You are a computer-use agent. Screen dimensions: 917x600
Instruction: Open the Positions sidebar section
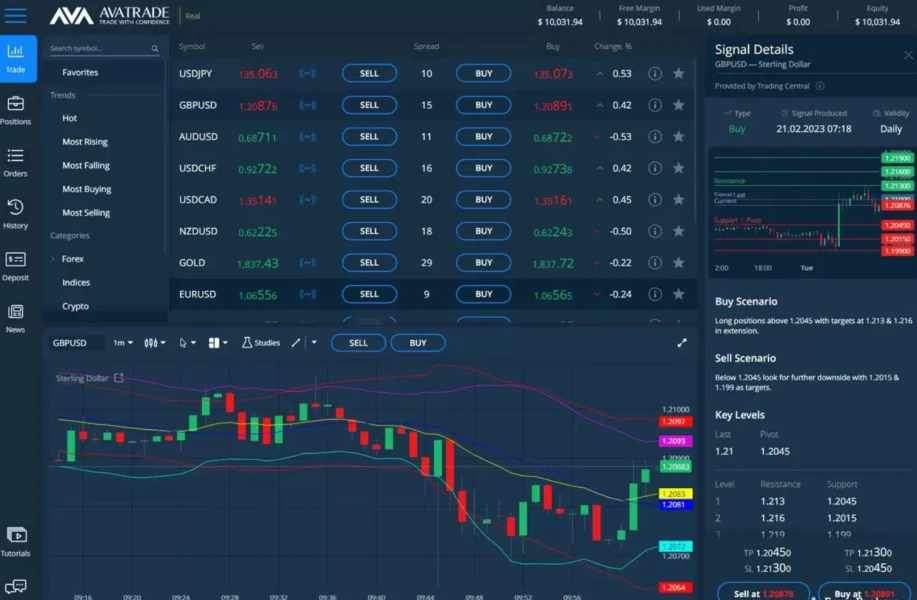tap(15, 111)
